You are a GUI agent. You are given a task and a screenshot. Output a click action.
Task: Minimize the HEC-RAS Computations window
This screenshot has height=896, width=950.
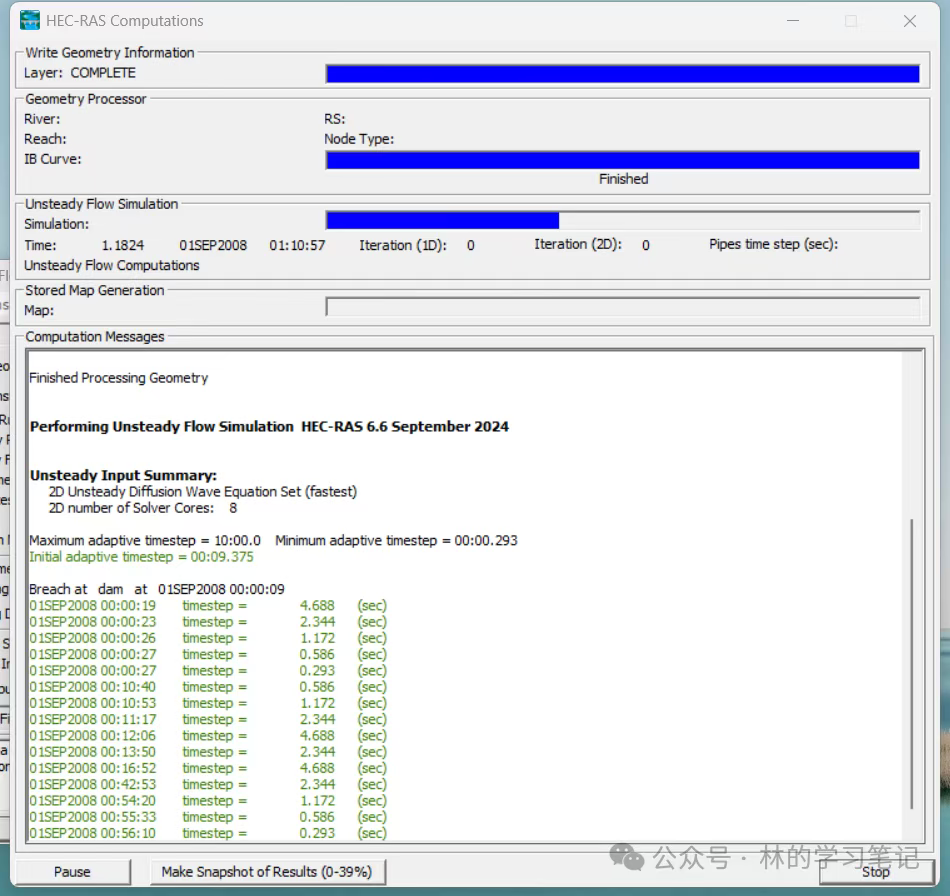click(x=793, y=21)
